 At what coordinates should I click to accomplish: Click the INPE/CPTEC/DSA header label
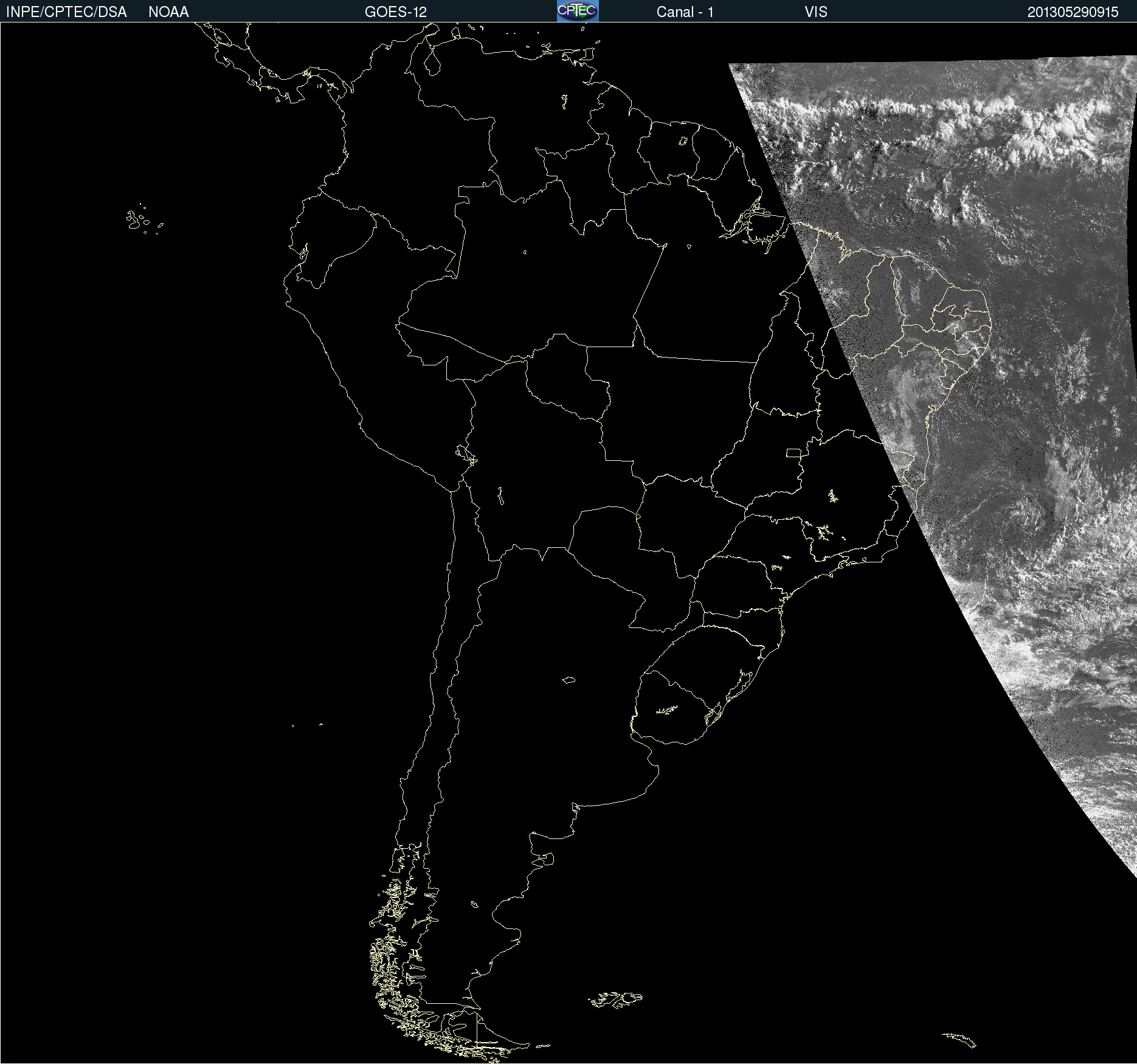pyautogui.click(x=66, y=12)
